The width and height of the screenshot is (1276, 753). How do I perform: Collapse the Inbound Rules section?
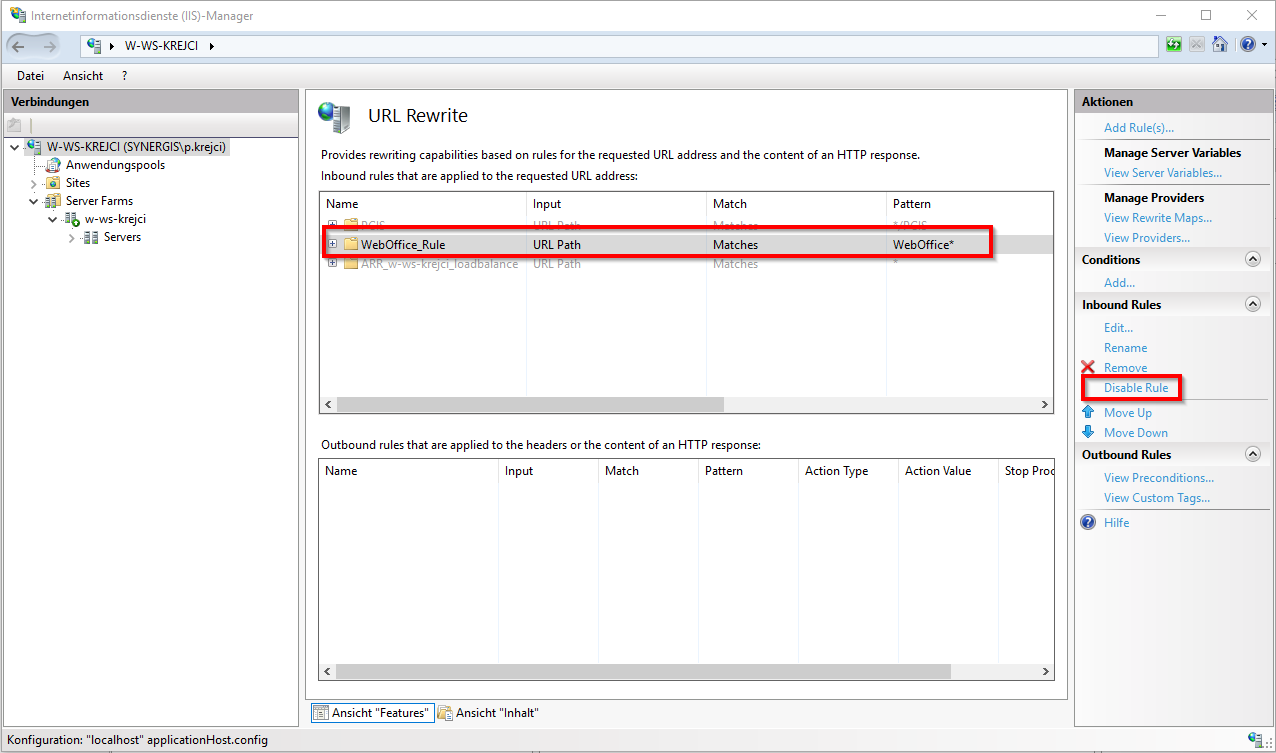click(x=1252, y=303)
